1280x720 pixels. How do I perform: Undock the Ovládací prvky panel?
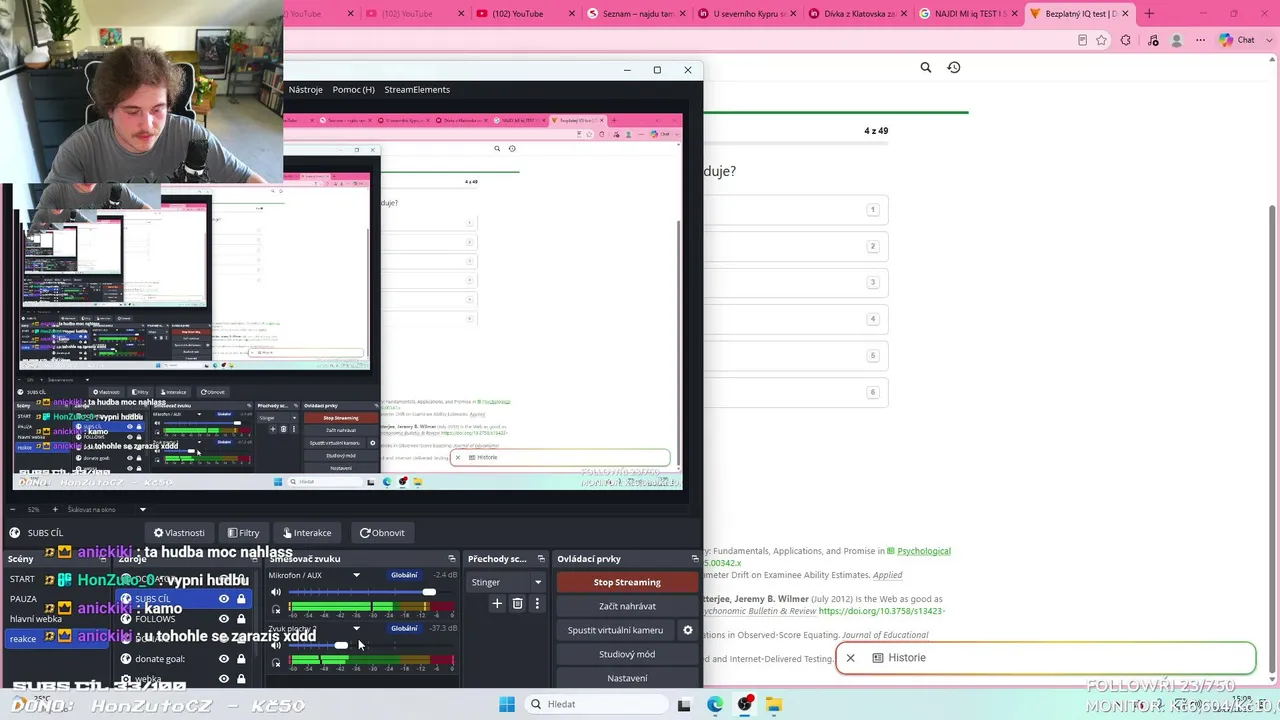click(695, 559)
